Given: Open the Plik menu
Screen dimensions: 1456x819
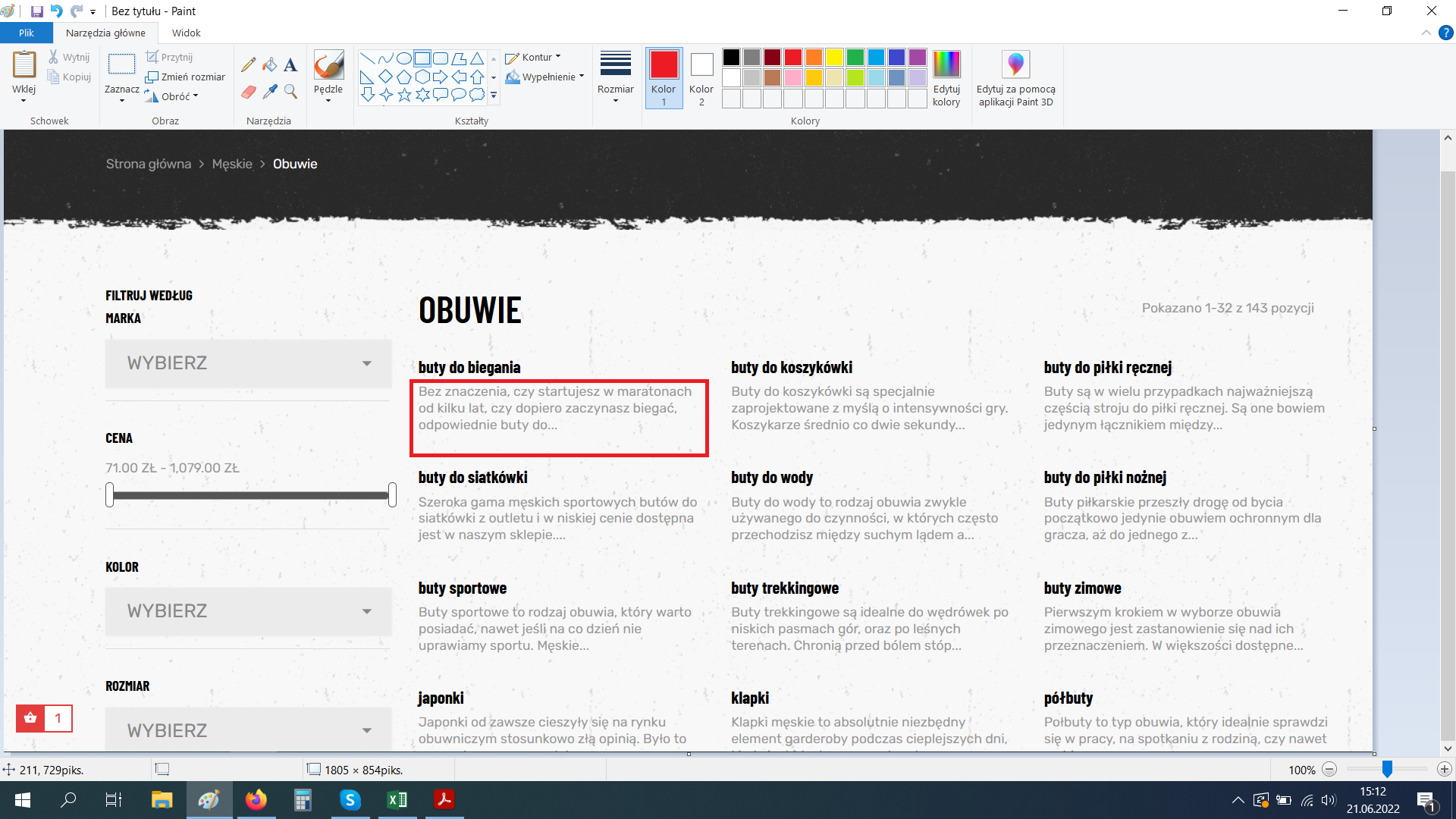Looking at the screenshot, I should tap(27, 33).
